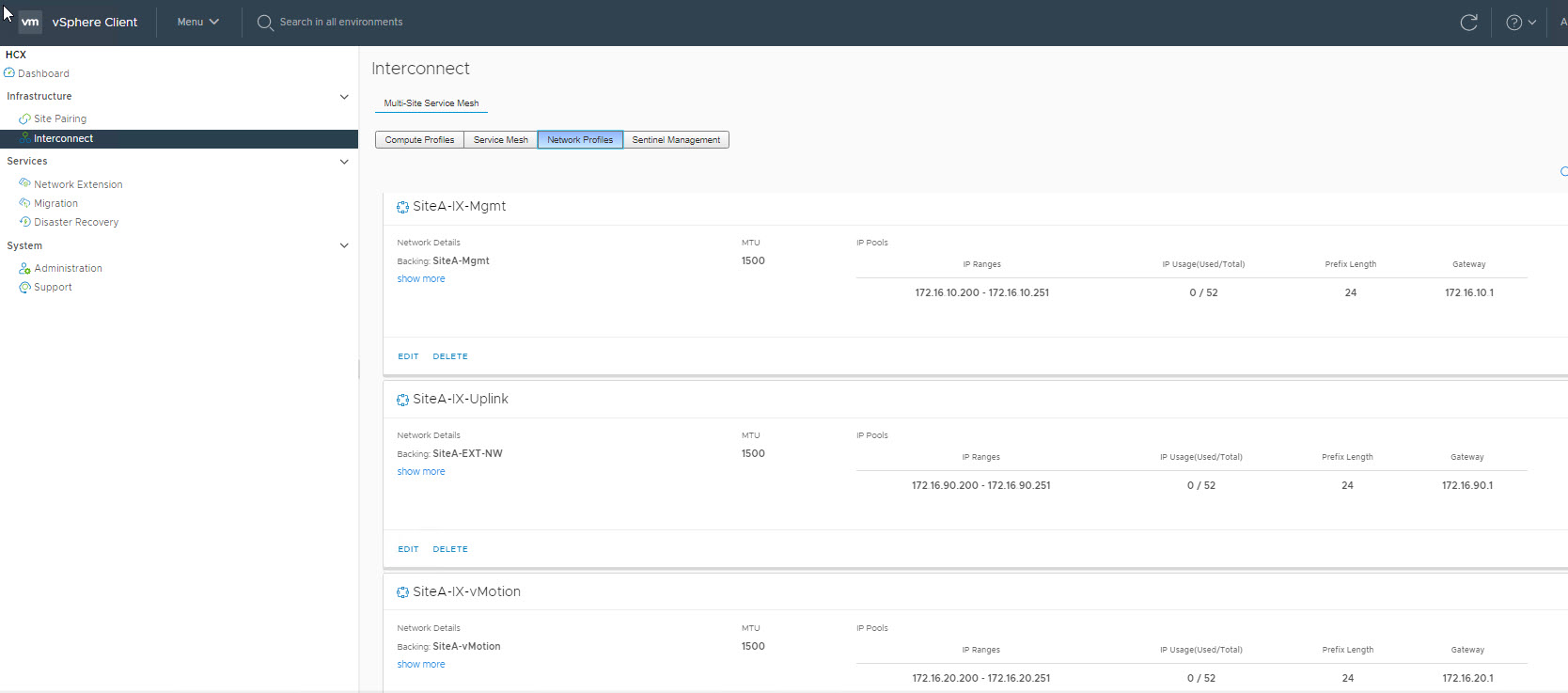1568x693 pixels.
Task: Delete the SiteA-IX-Uplink network profile
Action: tap(450, 549)
